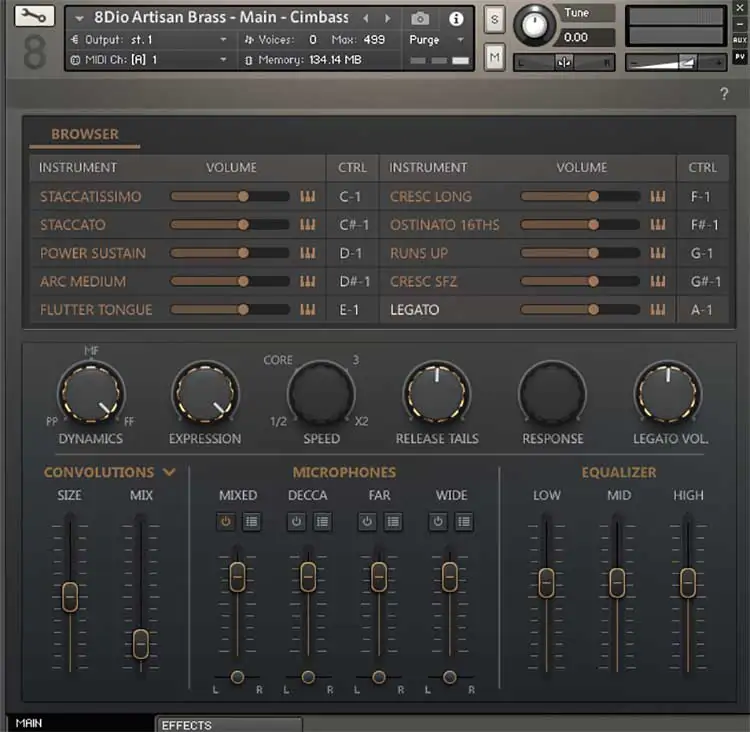
Task: Adjust the Staccato volume slider
Action: pyautogui.click(x=230, y=224)
